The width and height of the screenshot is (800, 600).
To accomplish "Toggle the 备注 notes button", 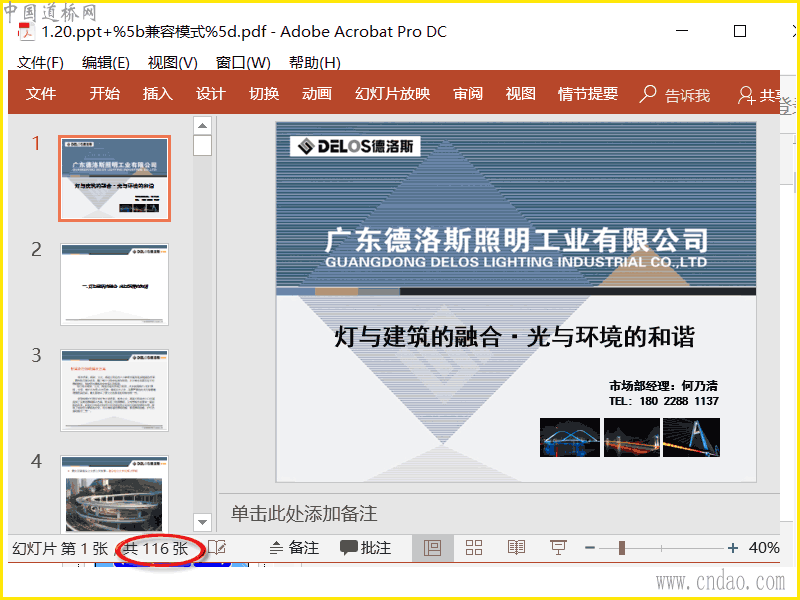I will pos(294,548).
